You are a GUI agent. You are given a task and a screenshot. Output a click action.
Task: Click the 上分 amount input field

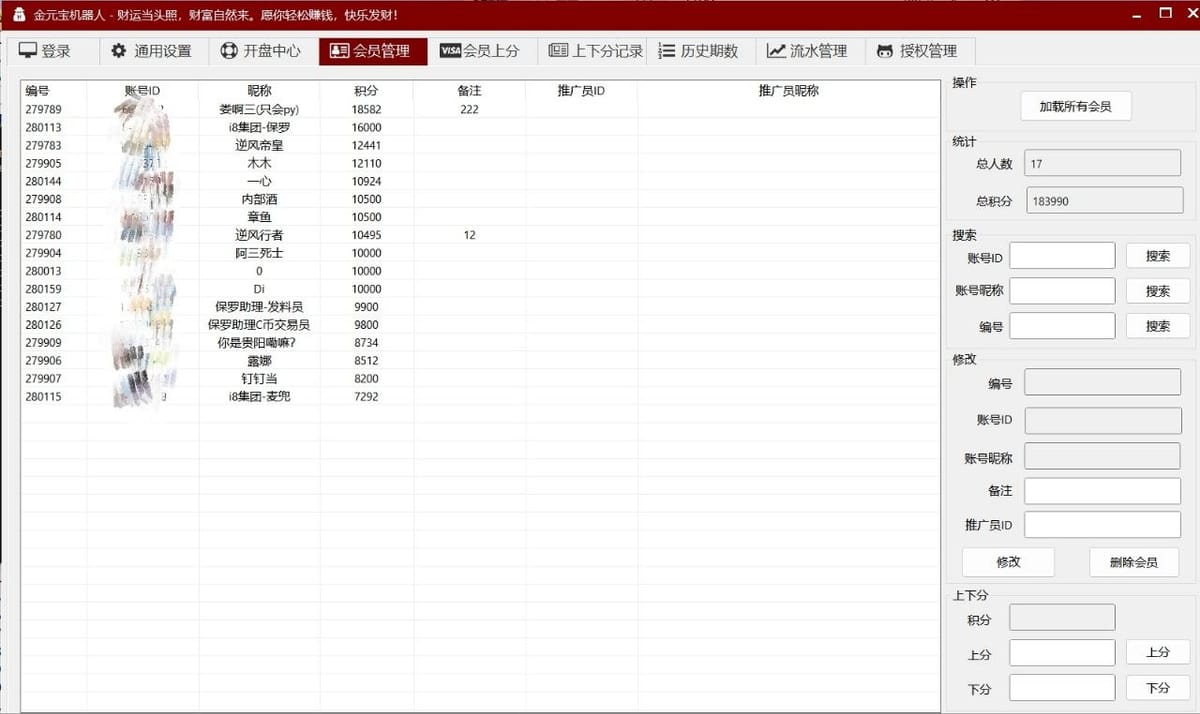point(1062,653)
